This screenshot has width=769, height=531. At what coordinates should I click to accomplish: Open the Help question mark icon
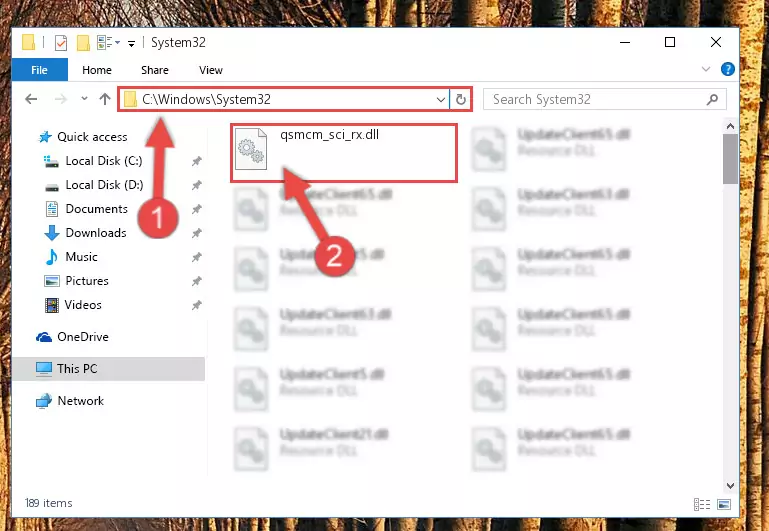pyautogui.click(x=727, y=69)
